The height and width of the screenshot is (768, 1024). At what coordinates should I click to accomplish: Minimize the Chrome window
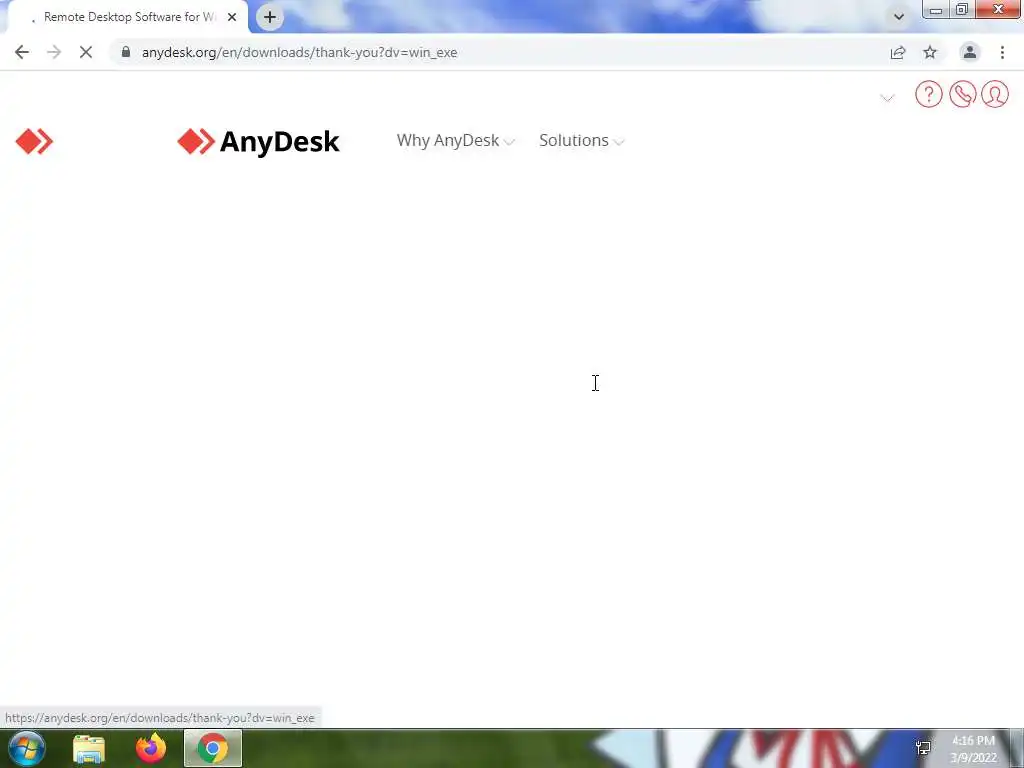coord(936,10)
